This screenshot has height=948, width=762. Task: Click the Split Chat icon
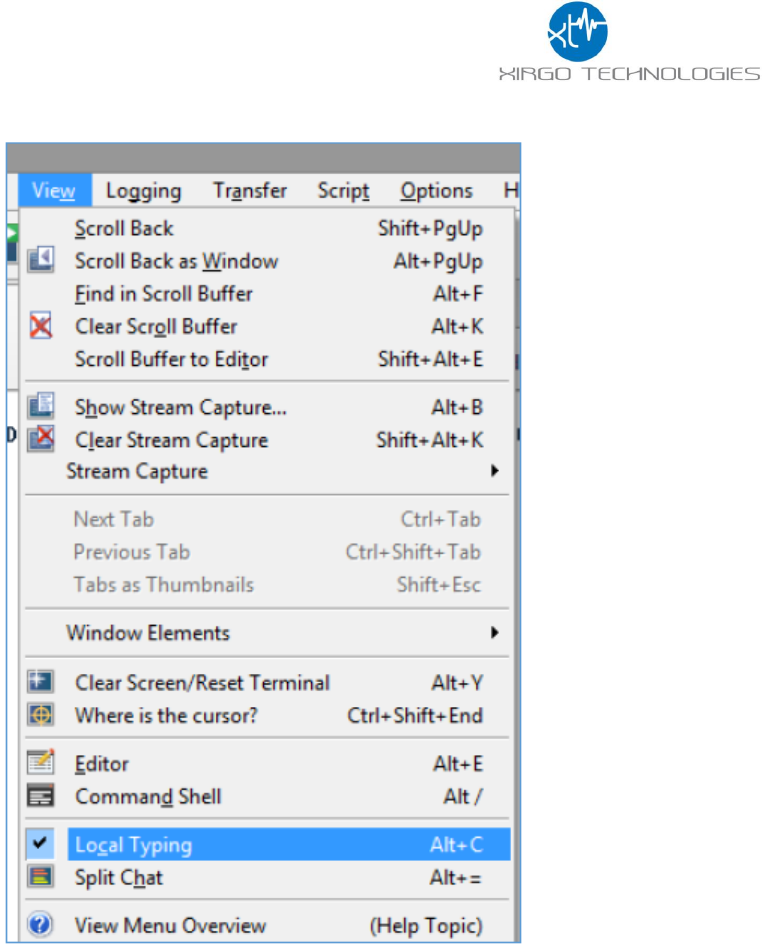[41, 877]
